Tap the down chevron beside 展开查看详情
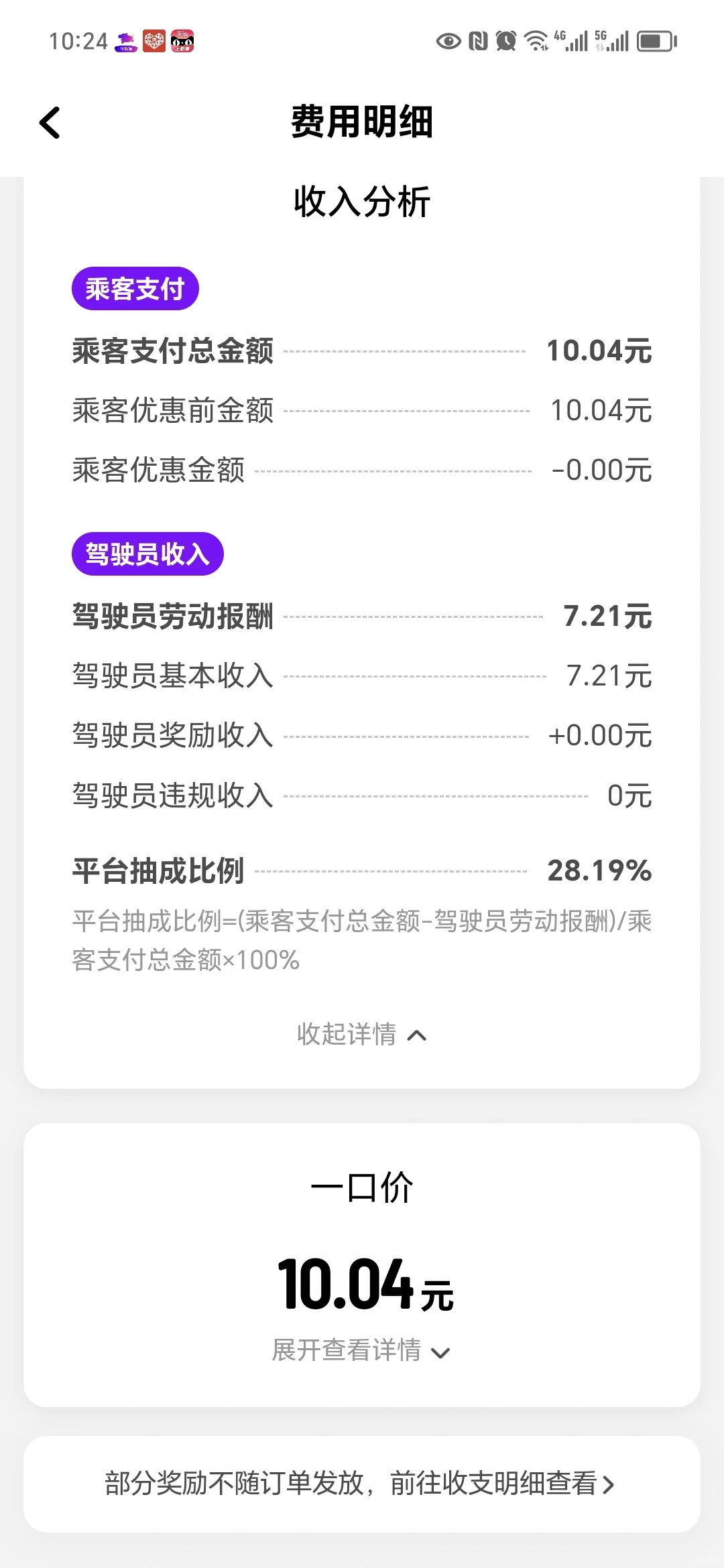The image size is (724, 1568). pyautogui.click(x=441, y=1352)
